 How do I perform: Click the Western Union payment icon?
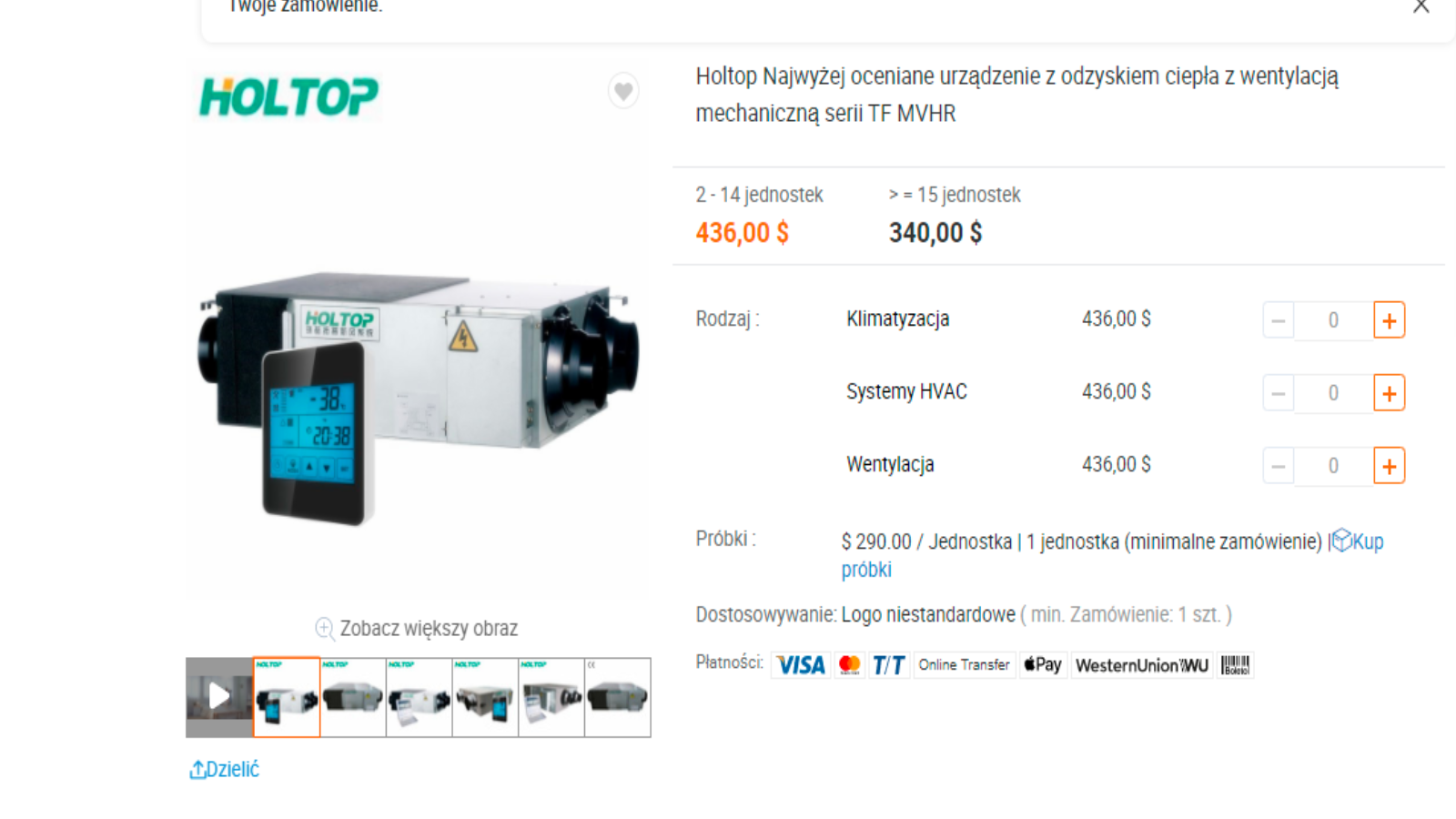click(x=1142, y=665)
